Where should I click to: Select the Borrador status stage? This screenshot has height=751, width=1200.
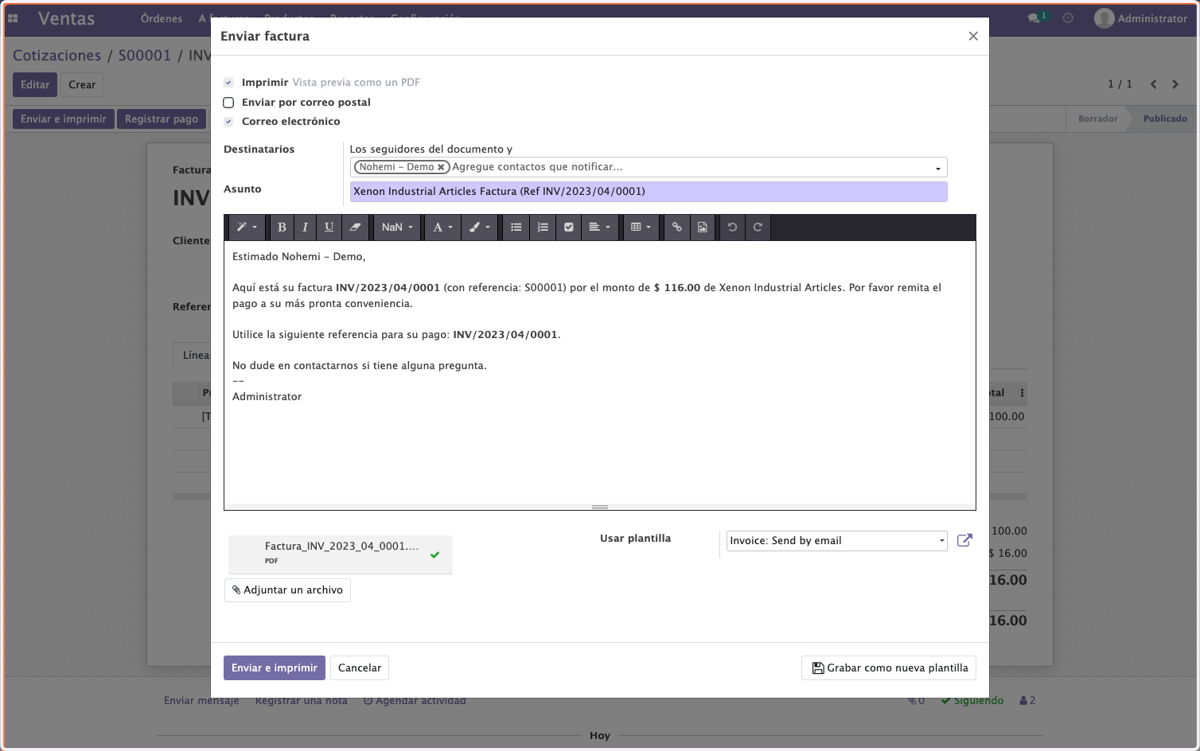click(x=1098, y=119)
